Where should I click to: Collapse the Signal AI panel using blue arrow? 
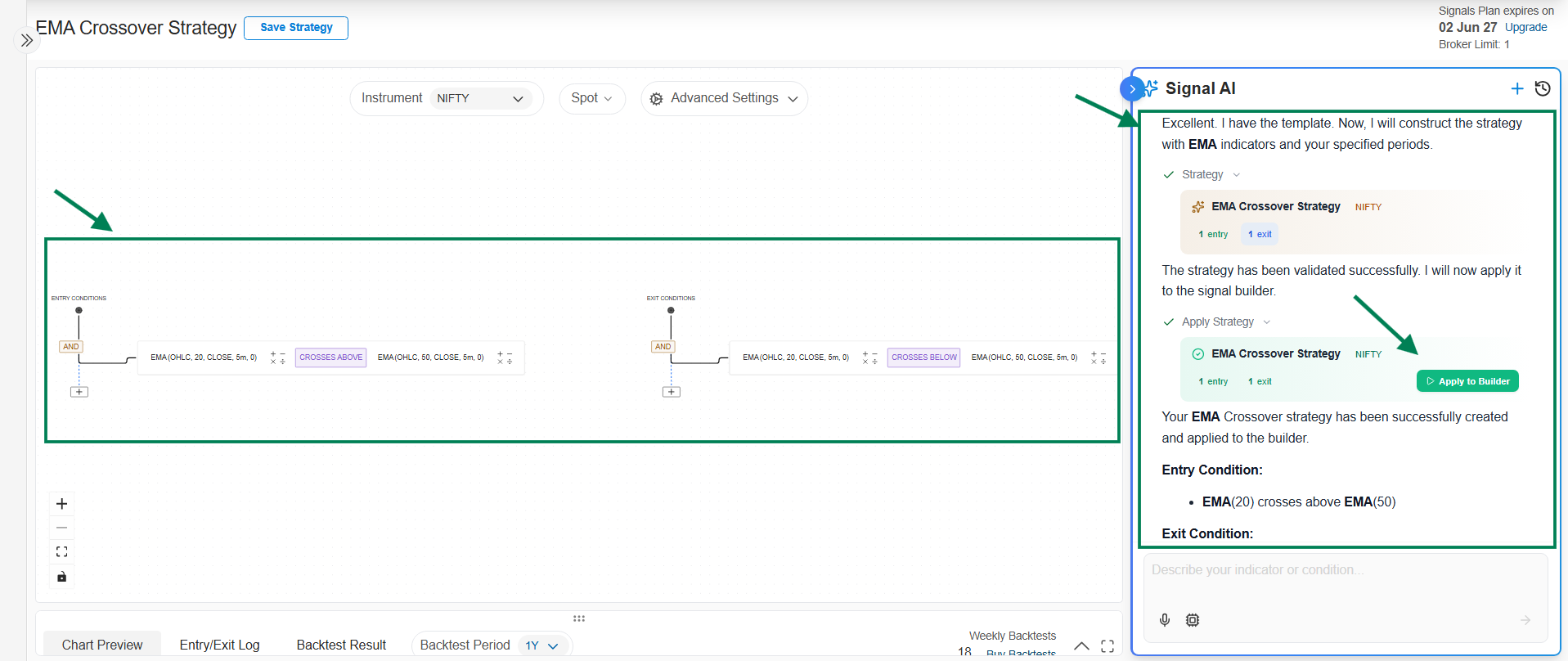tap(1132, 88)
